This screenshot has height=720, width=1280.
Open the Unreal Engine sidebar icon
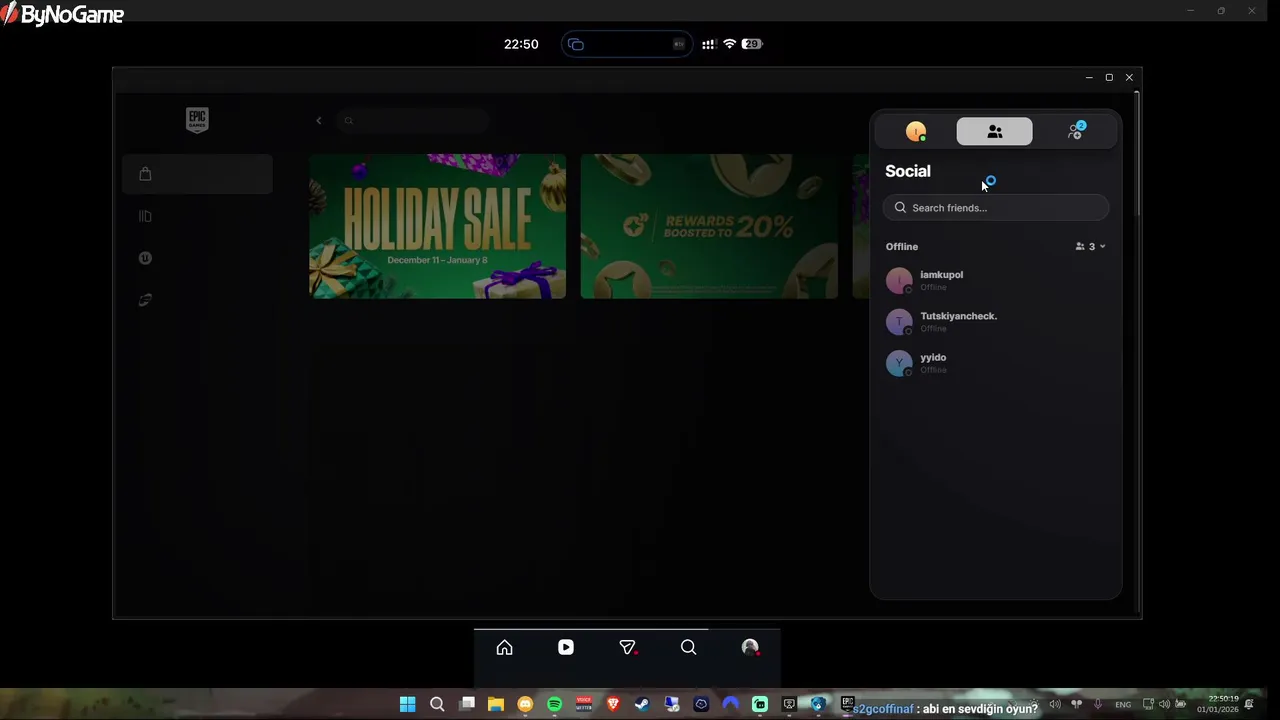[145, 258]
